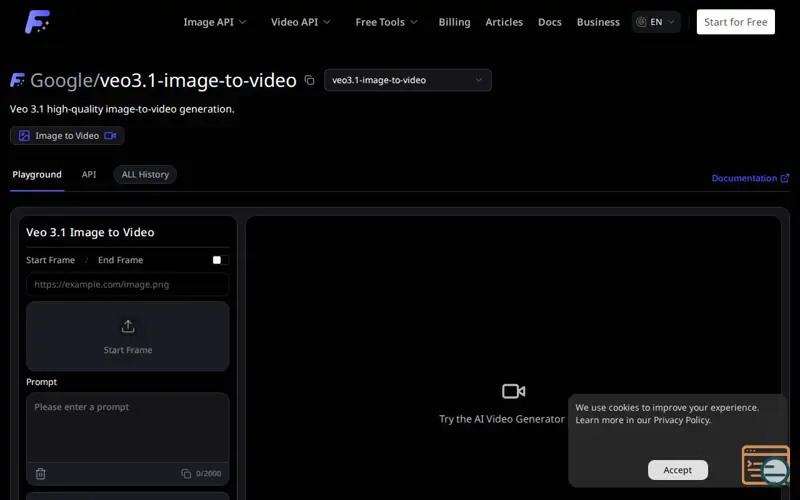Click the image icon in Image to Video tag
Screen dimensions: 800x500
click(x=24, y=136)
